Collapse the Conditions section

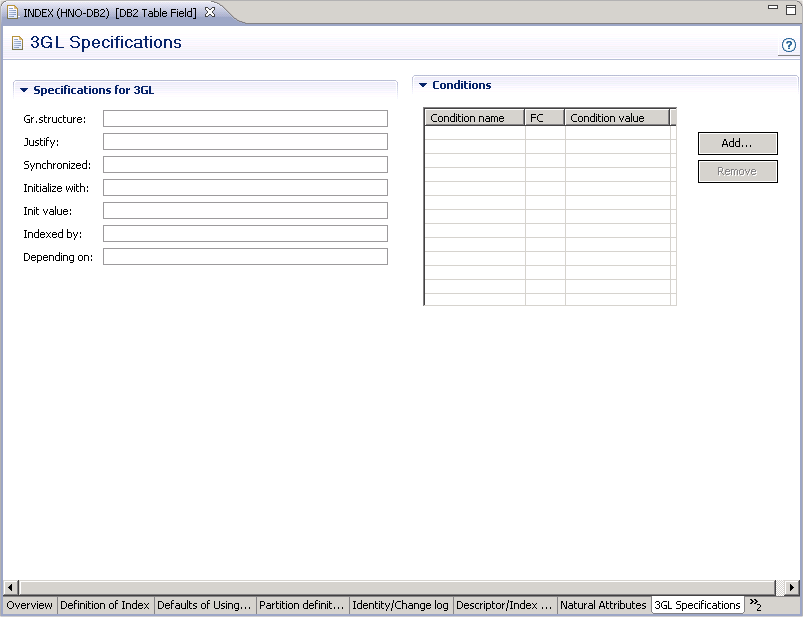[x=423, y=85]
